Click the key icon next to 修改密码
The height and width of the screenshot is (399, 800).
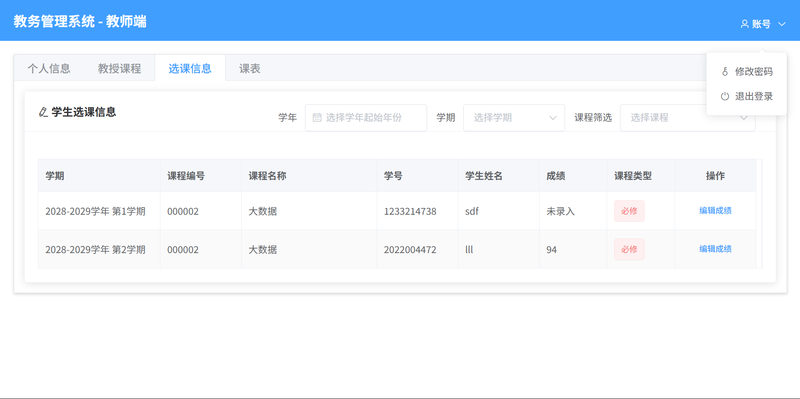click(725, 72)
